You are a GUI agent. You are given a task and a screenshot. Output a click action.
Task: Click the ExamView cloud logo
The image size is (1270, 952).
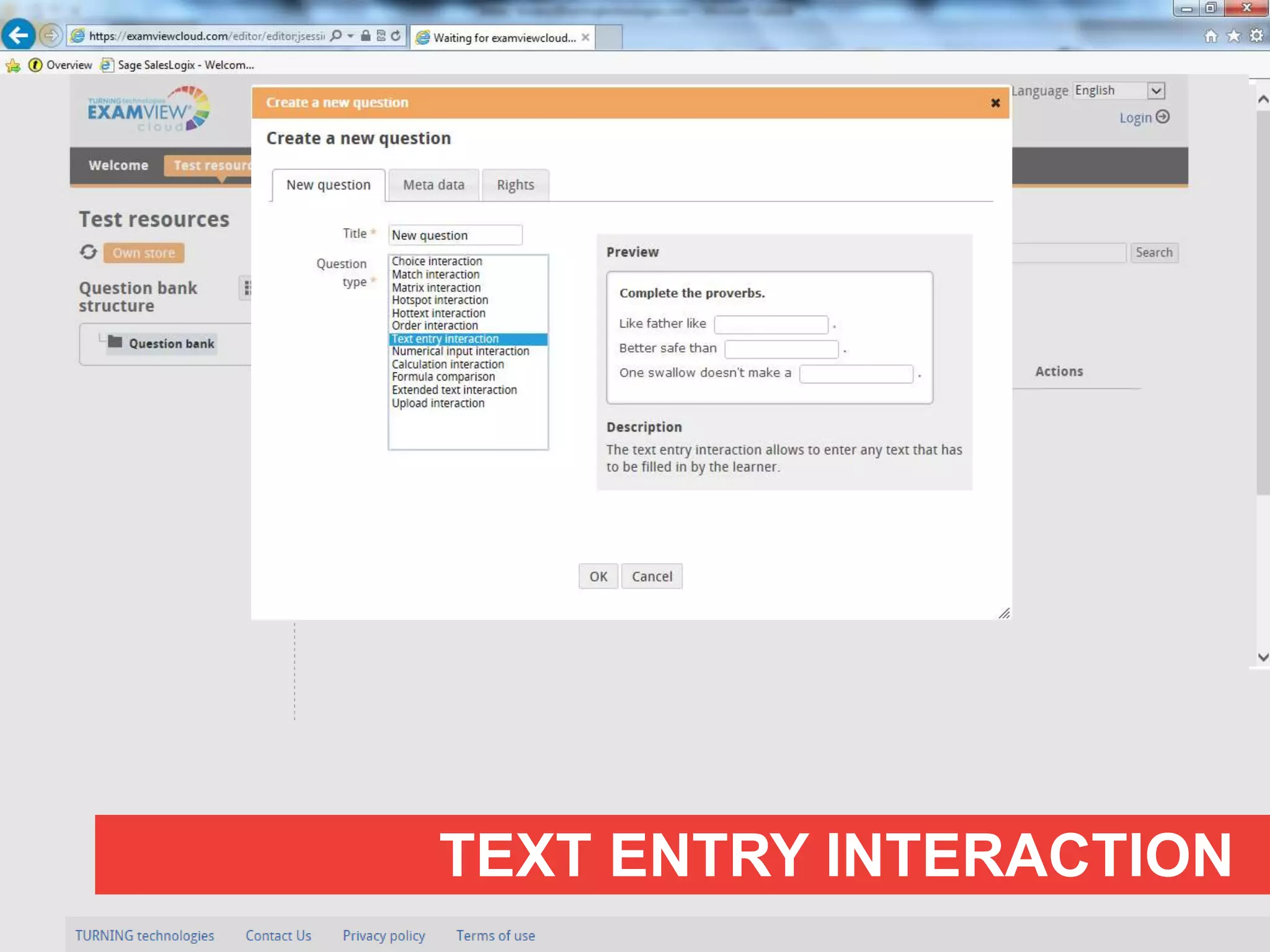(x=148, y=109)
